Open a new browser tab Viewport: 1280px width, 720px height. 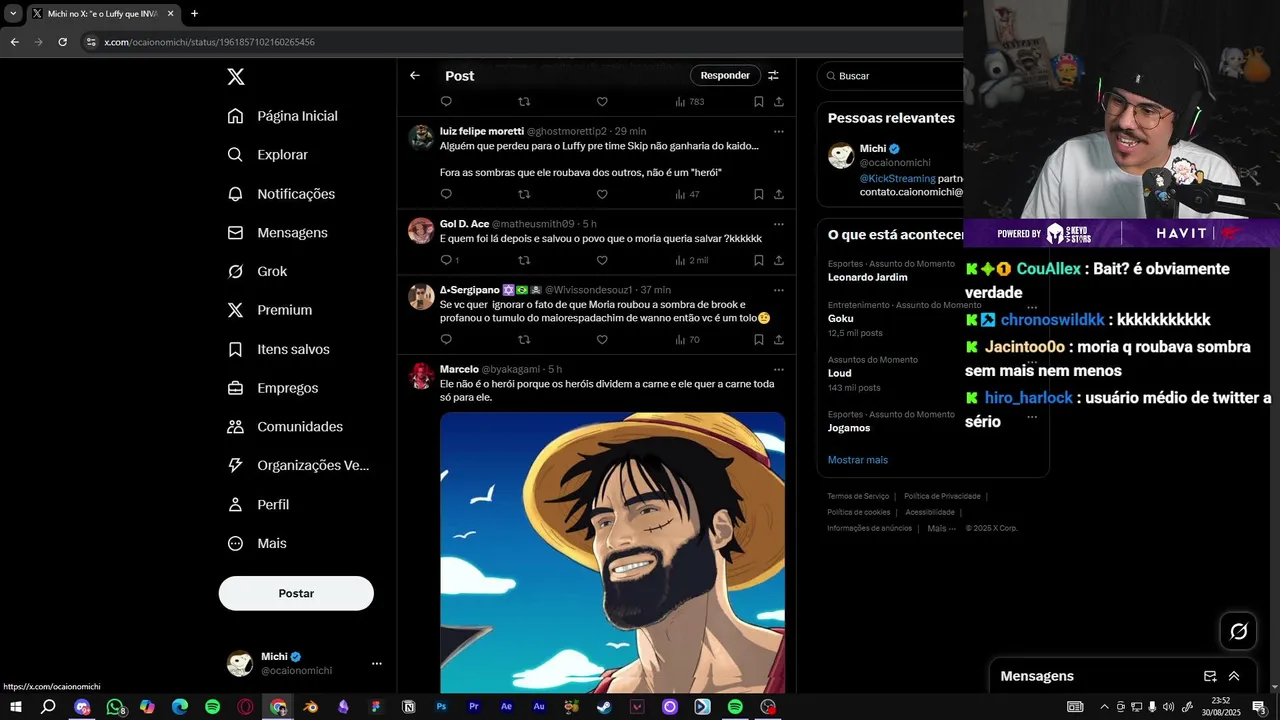coord(194,13)
